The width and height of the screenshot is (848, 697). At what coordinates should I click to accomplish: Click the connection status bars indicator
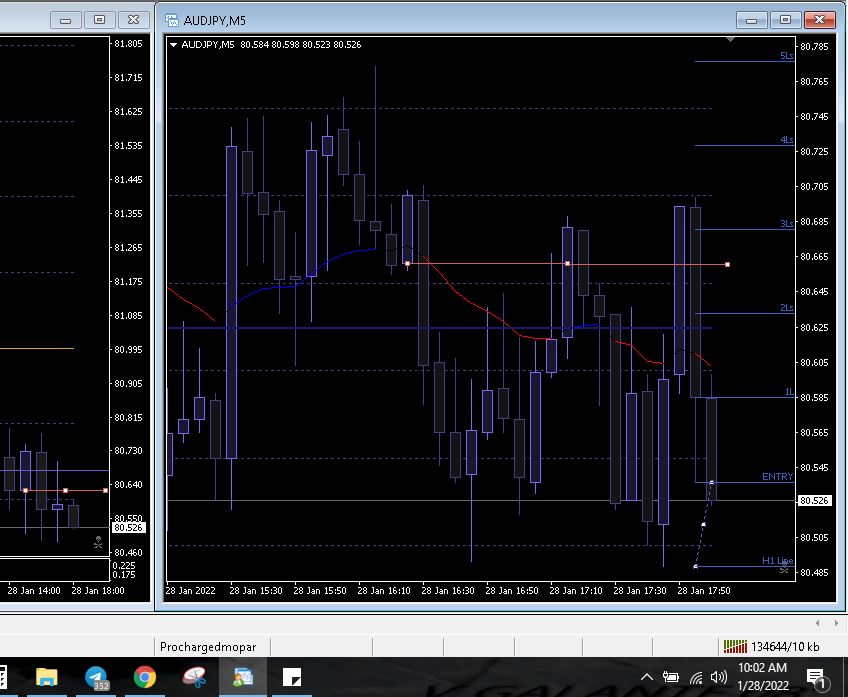click(x=735, y=646)
